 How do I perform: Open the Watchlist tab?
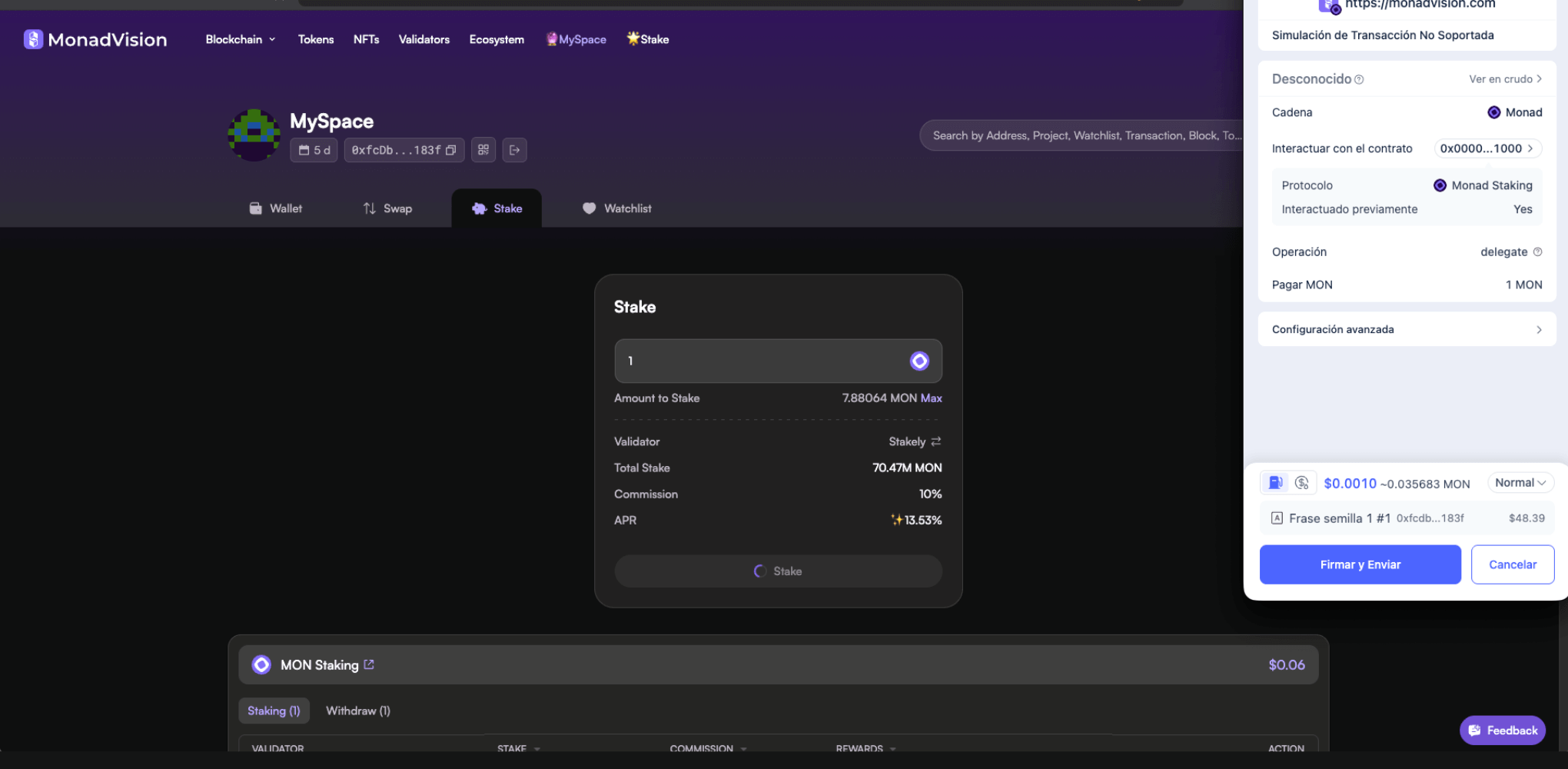617,208
